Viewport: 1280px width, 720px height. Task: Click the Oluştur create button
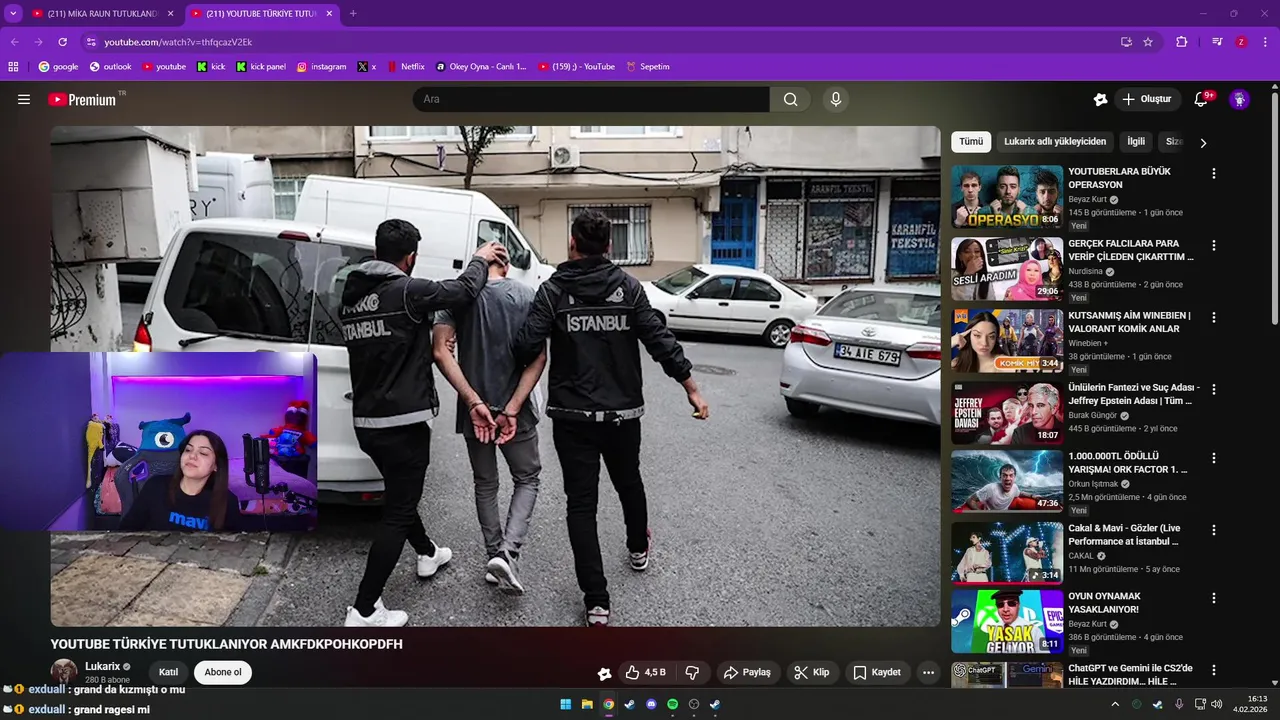pos(1147,99)
